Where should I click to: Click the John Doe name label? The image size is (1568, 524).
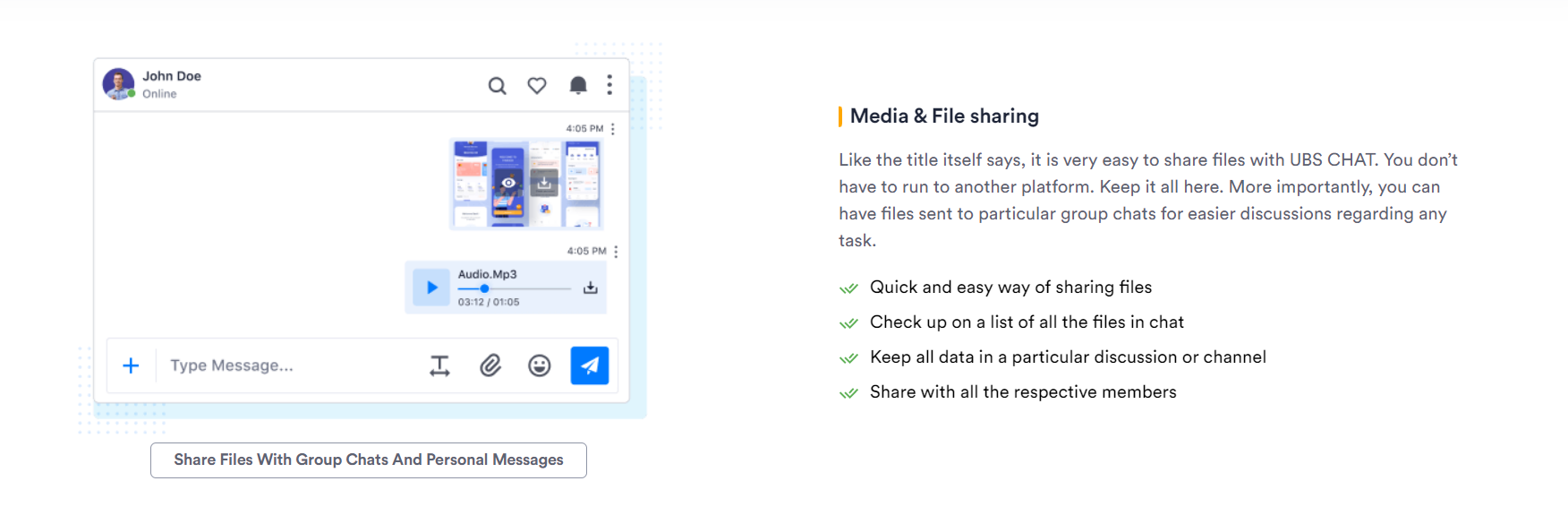coord(172,76)
